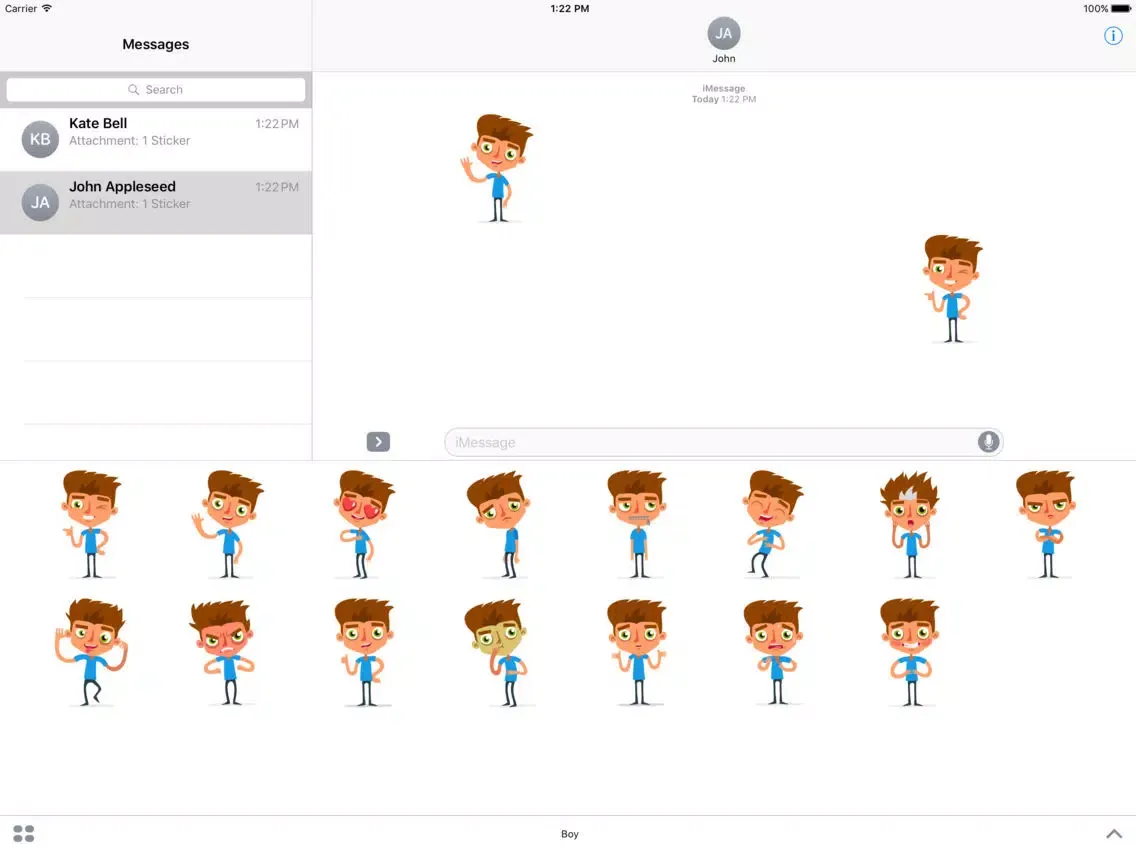Tap the JA avatar in conversation list
Viewport: 1136px width, 852px height.
tap(40, 202)
